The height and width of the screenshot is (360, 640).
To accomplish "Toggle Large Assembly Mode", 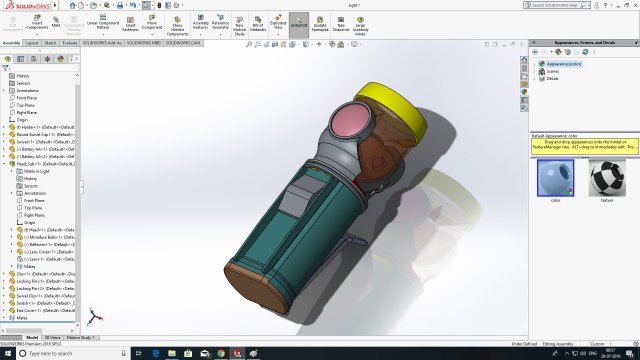I will point(360,26).
